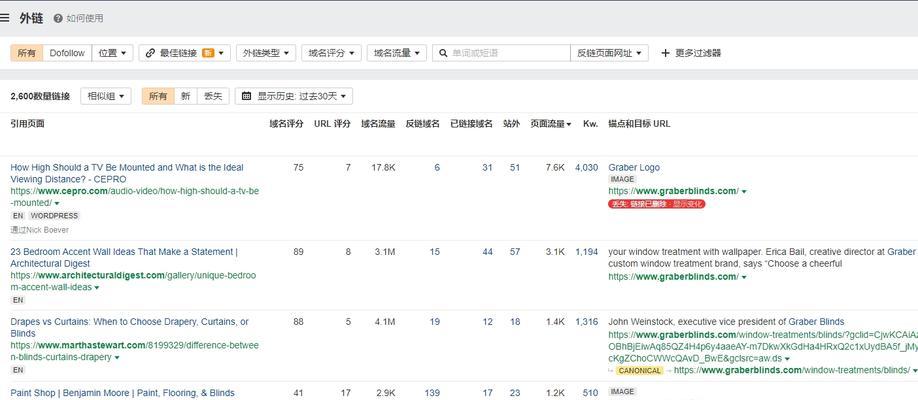Image resolution: width=918 pixels, height=400 pixels.
Task: Open the 反链页面网址 dropdown
Action: pyautogui.click(x=609, y=53)
